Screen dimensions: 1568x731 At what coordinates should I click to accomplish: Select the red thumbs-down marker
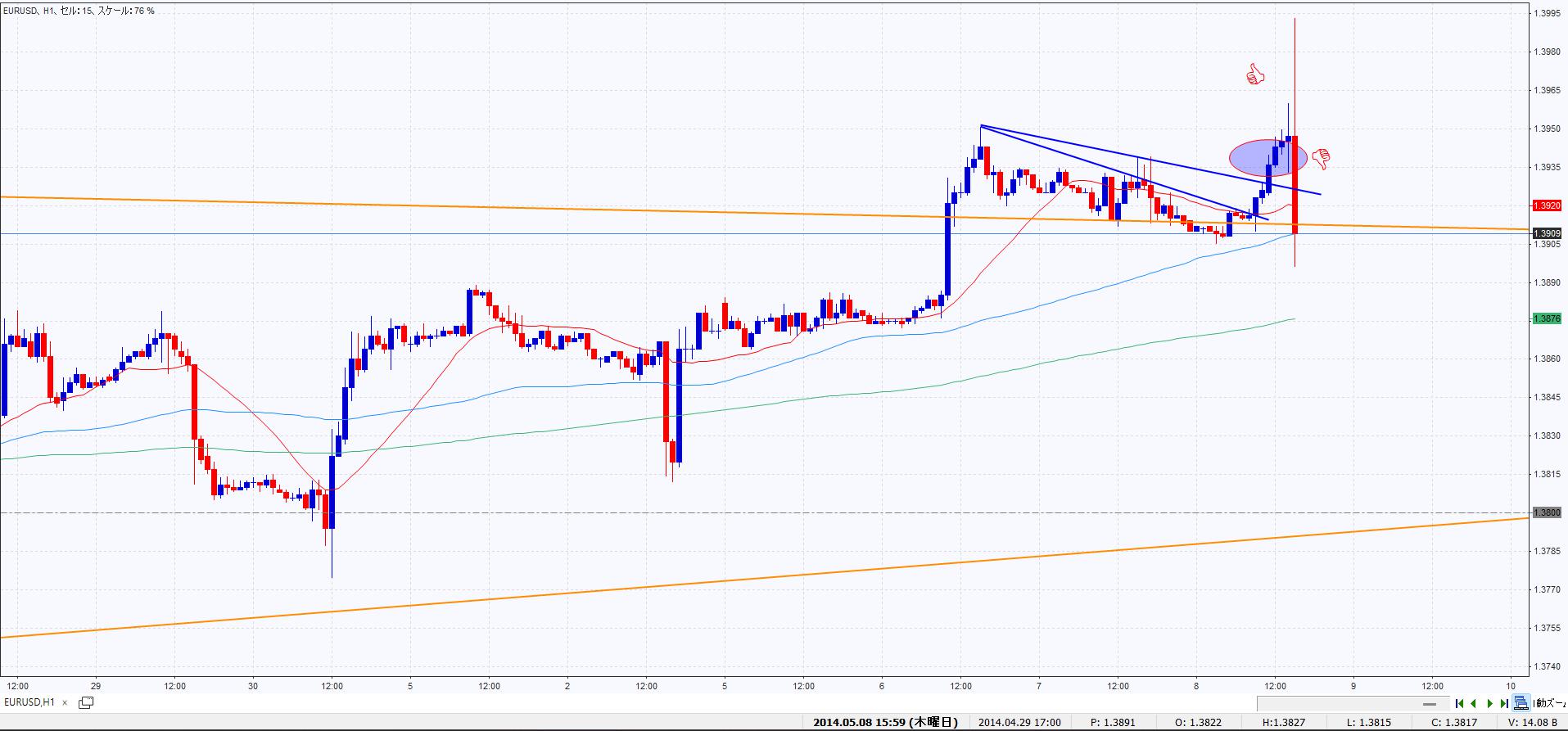(1321, 157)
